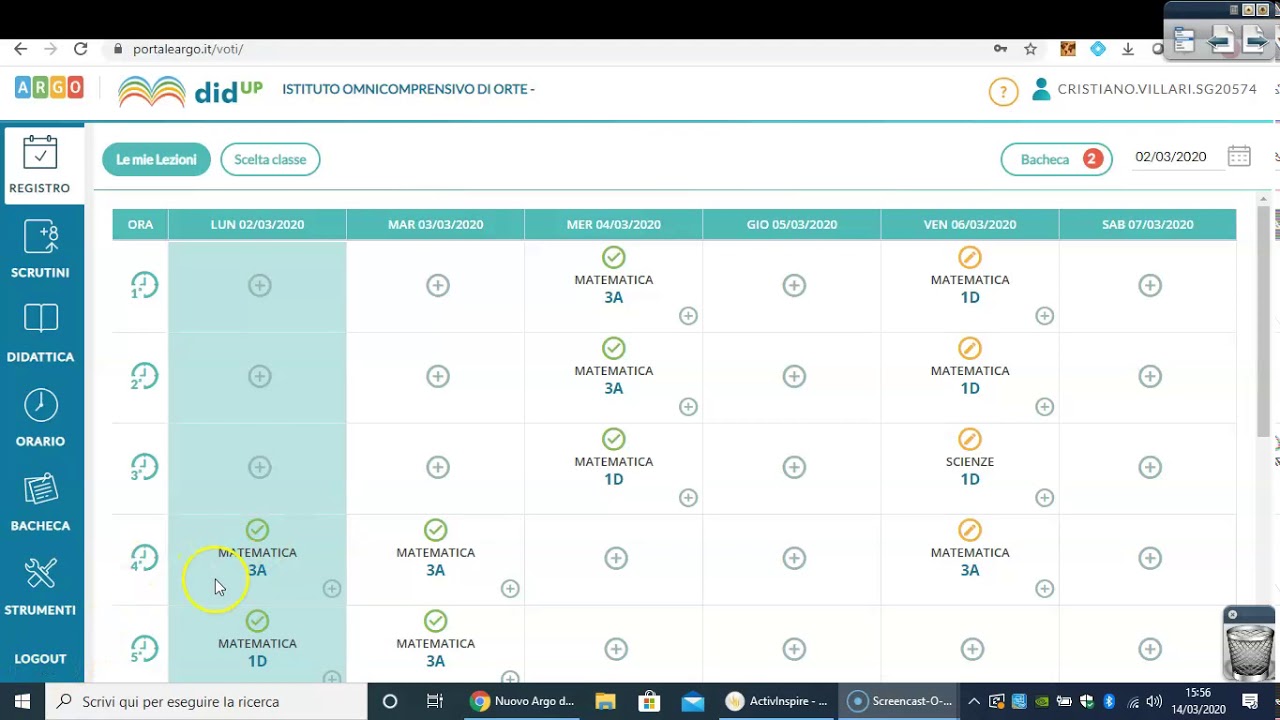
Task: Open the Scrutini section in sidebar
Action: click(x=40, y=250)
